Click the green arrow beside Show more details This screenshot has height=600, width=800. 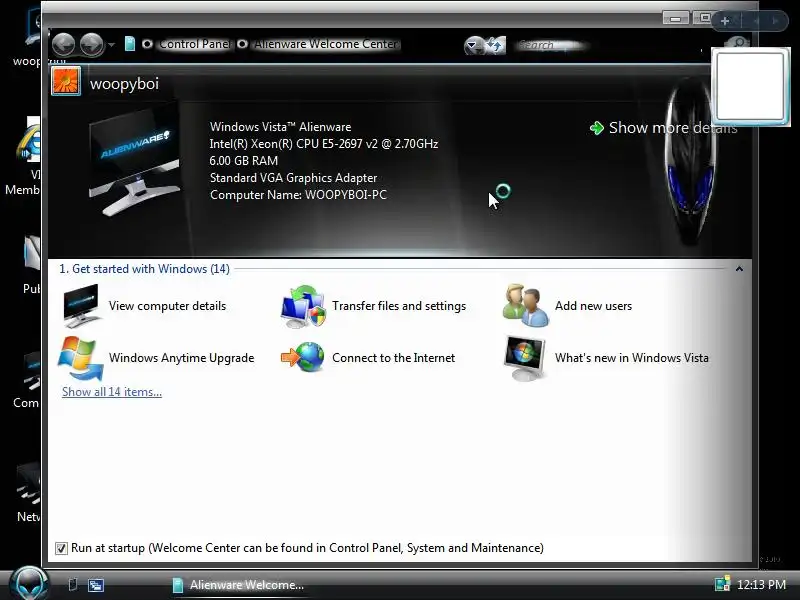coord(596,128)
